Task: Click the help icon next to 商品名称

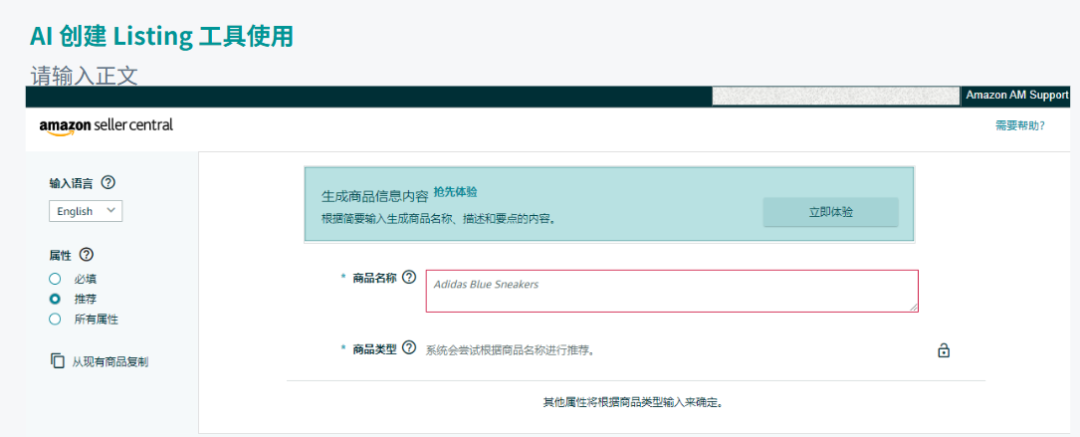Action: pyautogui.click(x=408, y=277)
